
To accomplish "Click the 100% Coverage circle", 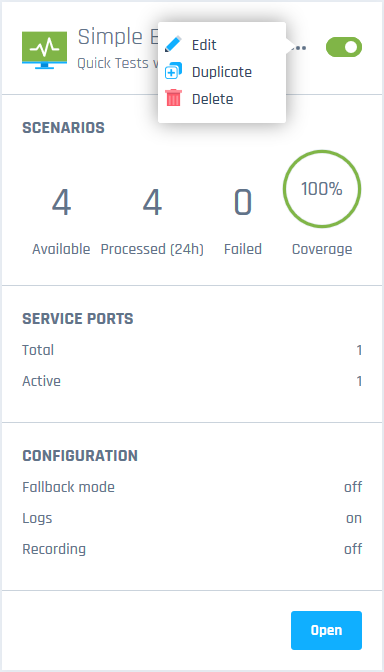I will click(322, 189).
